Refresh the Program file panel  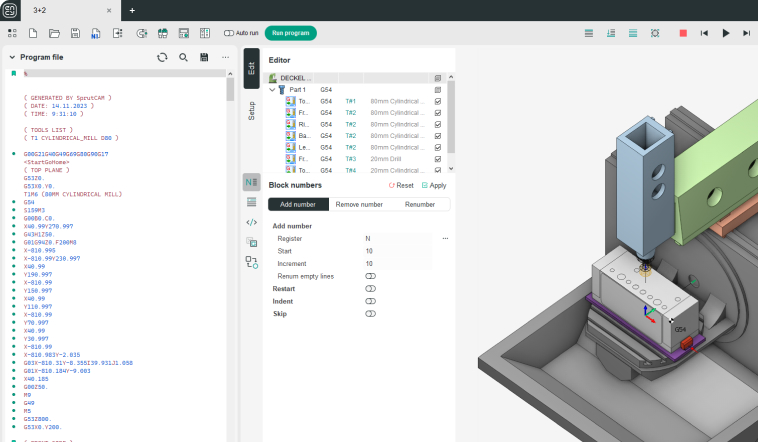pos(162,57)
